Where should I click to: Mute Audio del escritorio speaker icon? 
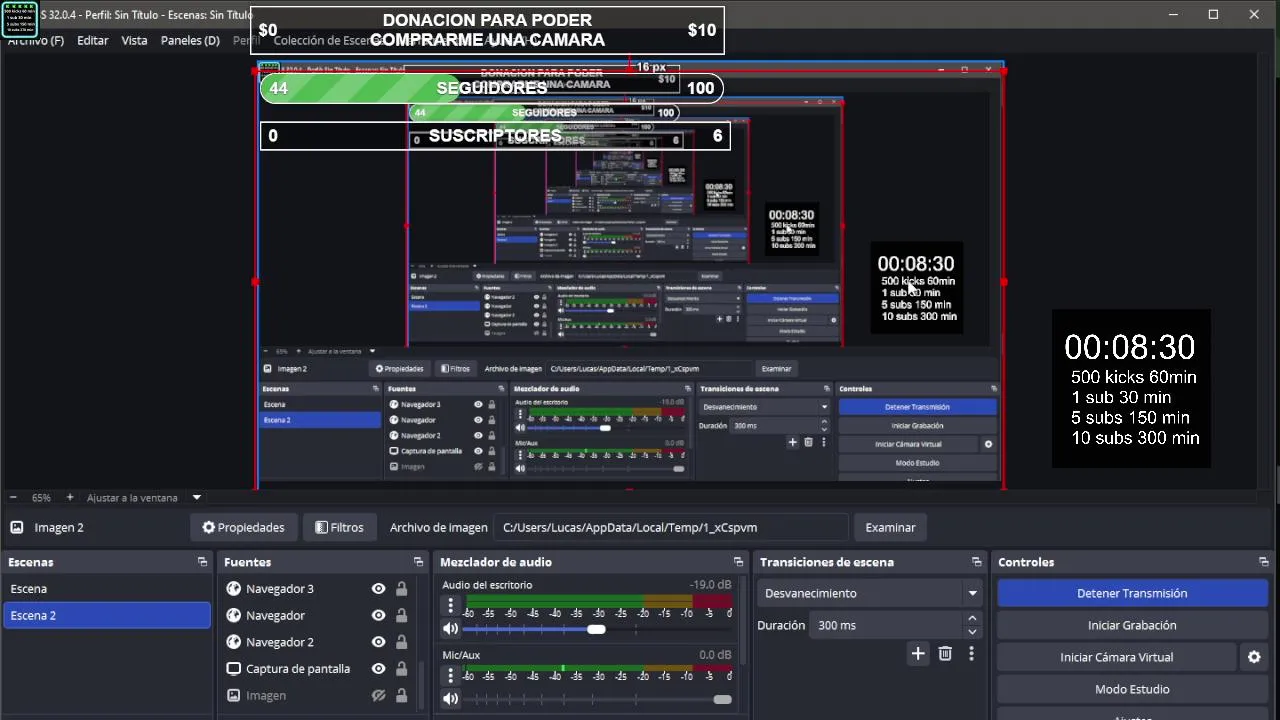[450, 629]
